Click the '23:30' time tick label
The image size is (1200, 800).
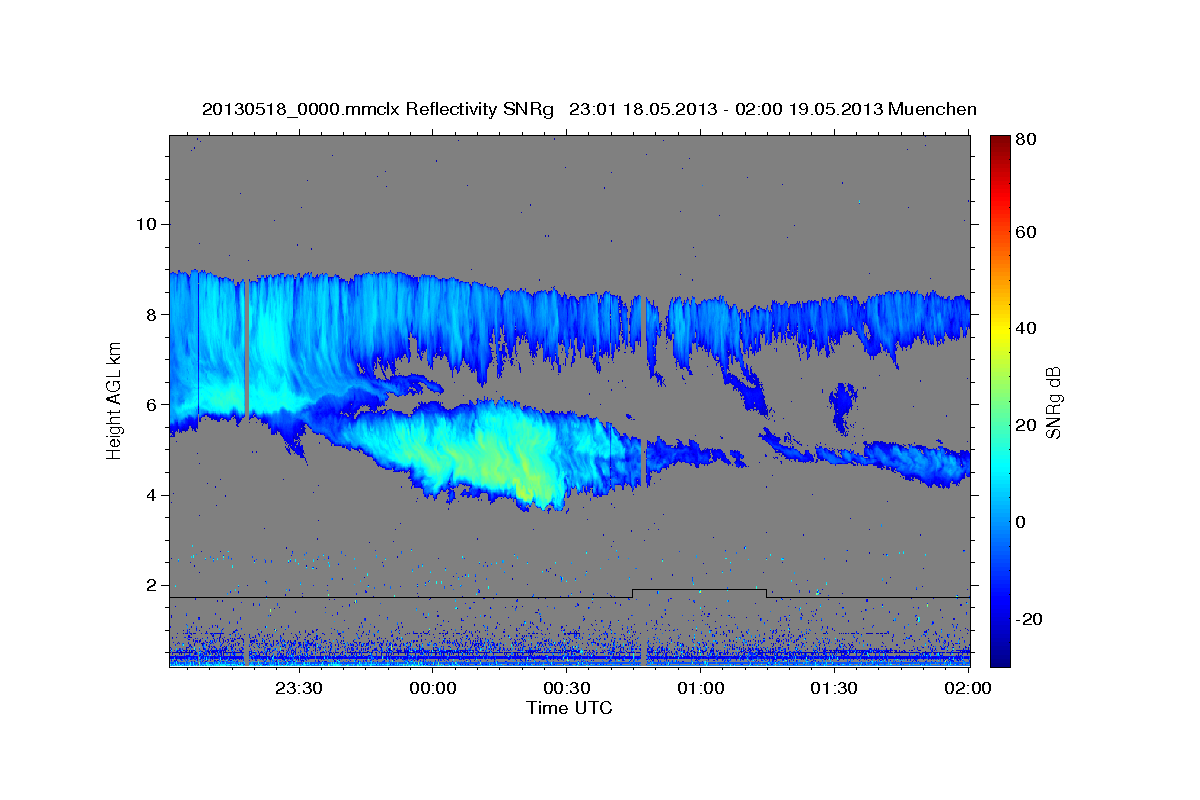pos(300,688)
